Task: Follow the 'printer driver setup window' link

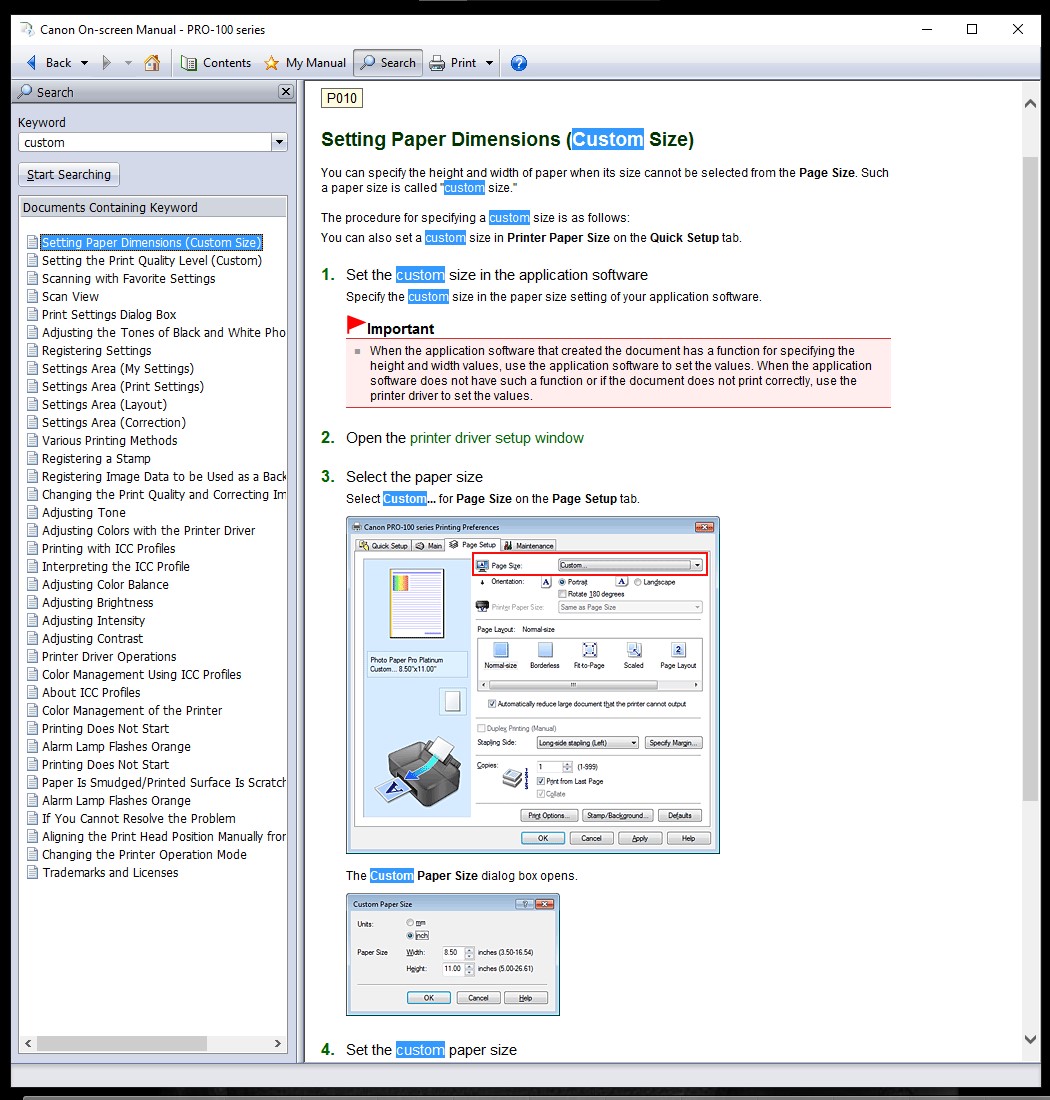Action: (x=496, y=438)
